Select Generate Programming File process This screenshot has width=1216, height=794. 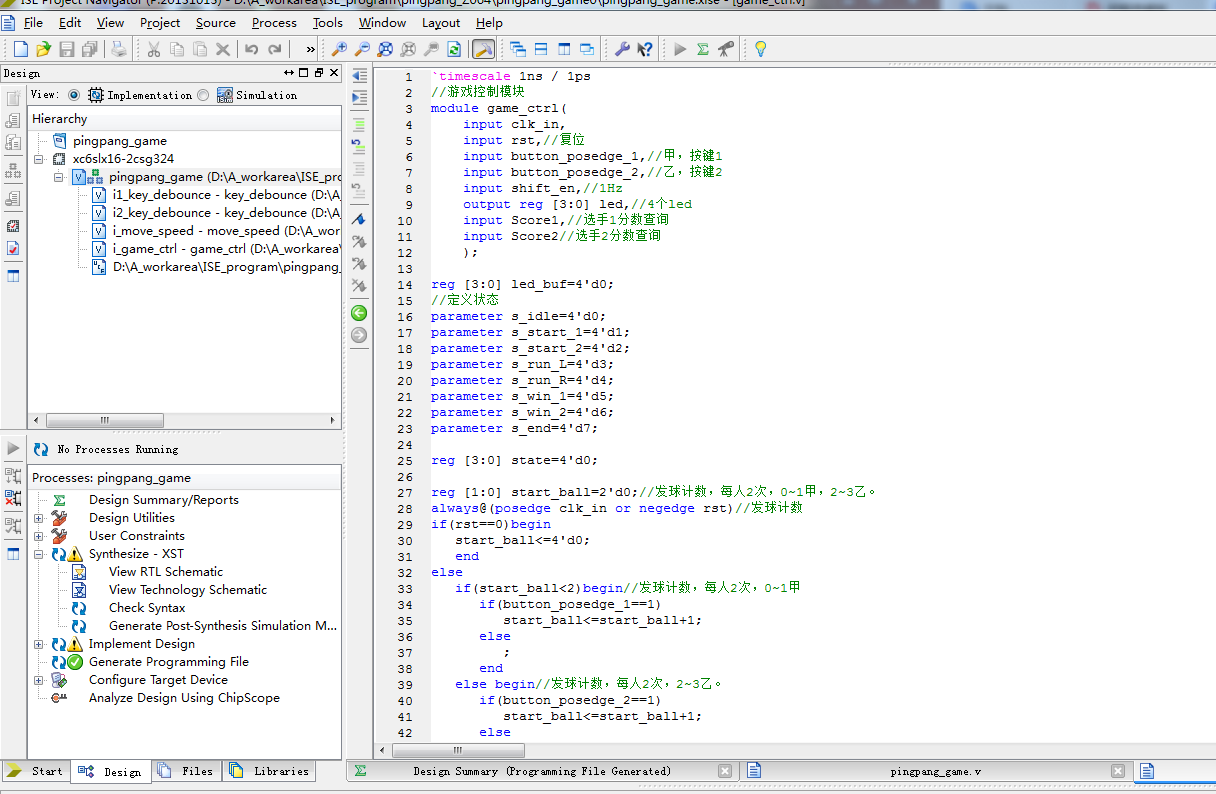pos(168,662)
